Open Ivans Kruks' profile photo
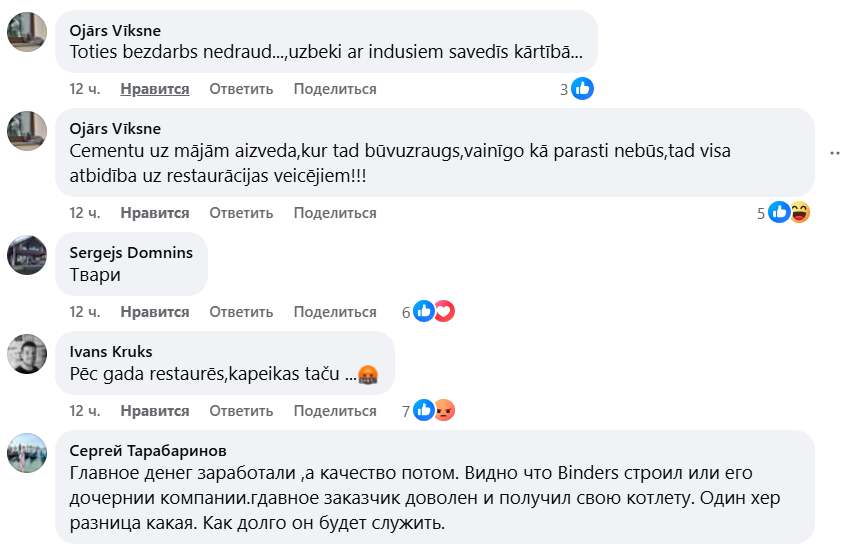841x545 pixels. point(27,353)
